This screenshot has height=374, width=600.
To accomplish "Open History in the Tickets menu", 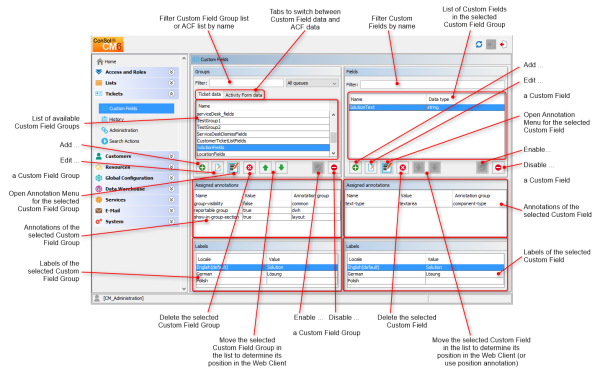I will click(116, 119).
